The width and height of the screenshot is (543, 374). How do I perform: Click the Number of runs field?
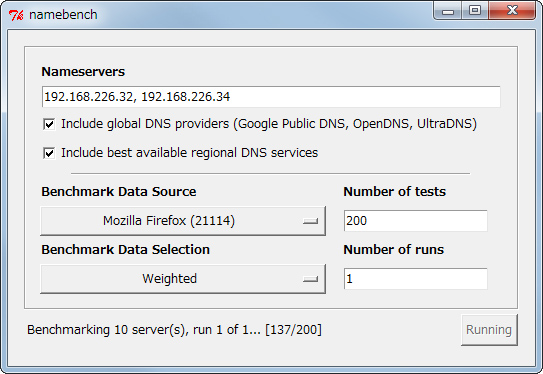click(x=416, y=278)
